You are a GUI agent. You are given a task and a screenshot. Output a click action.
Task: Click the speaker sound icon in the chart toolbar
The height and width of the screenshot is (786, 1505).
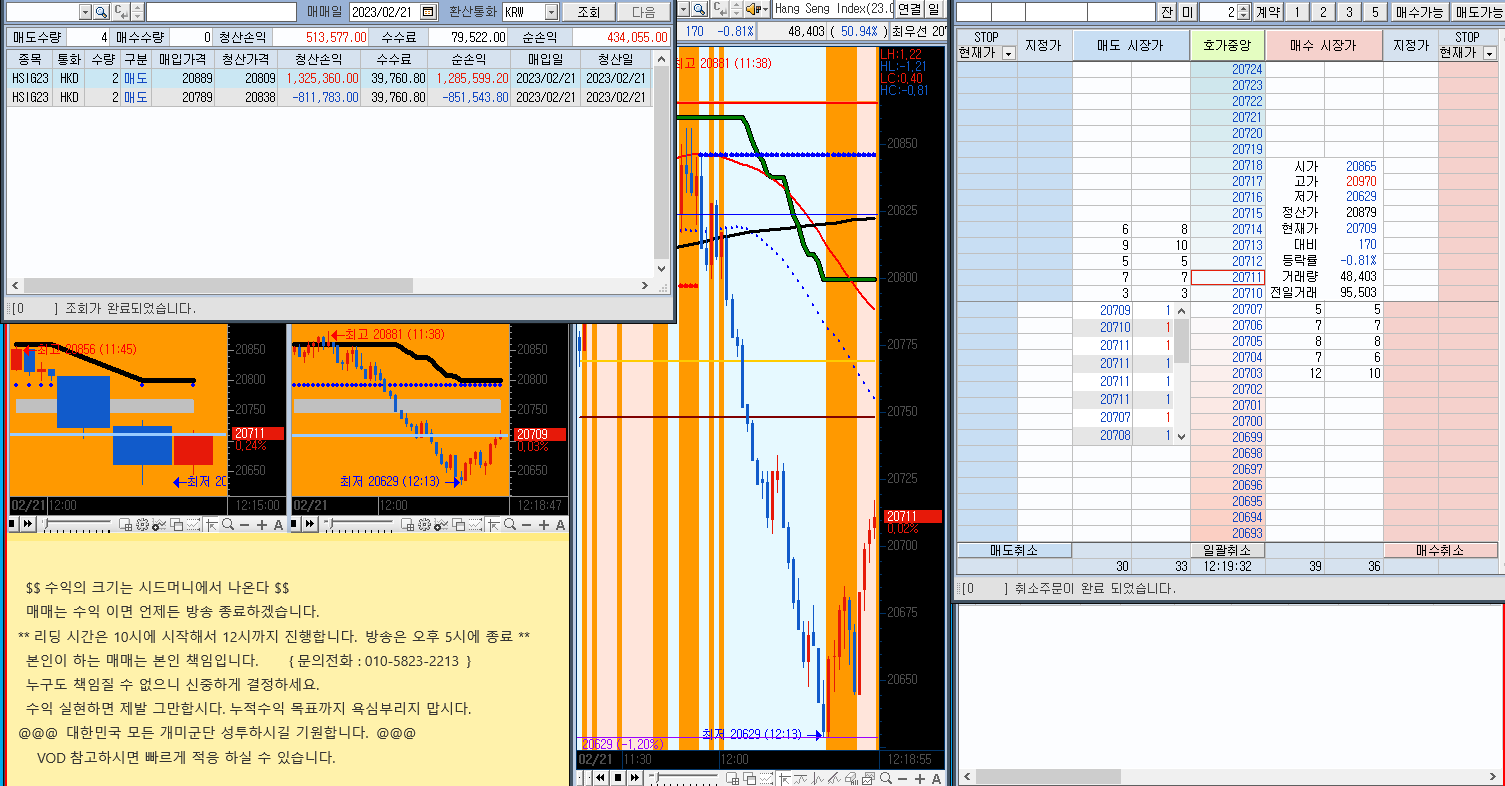752,9
